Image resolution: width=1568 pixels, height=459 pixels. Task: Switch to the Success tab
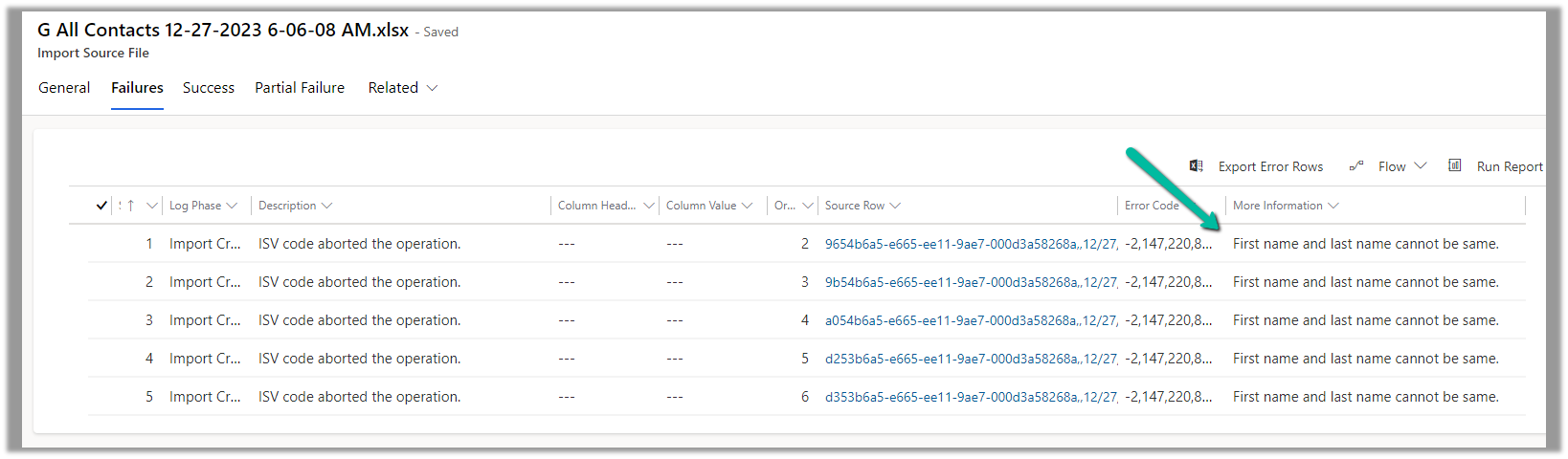[x=208, y=88]
